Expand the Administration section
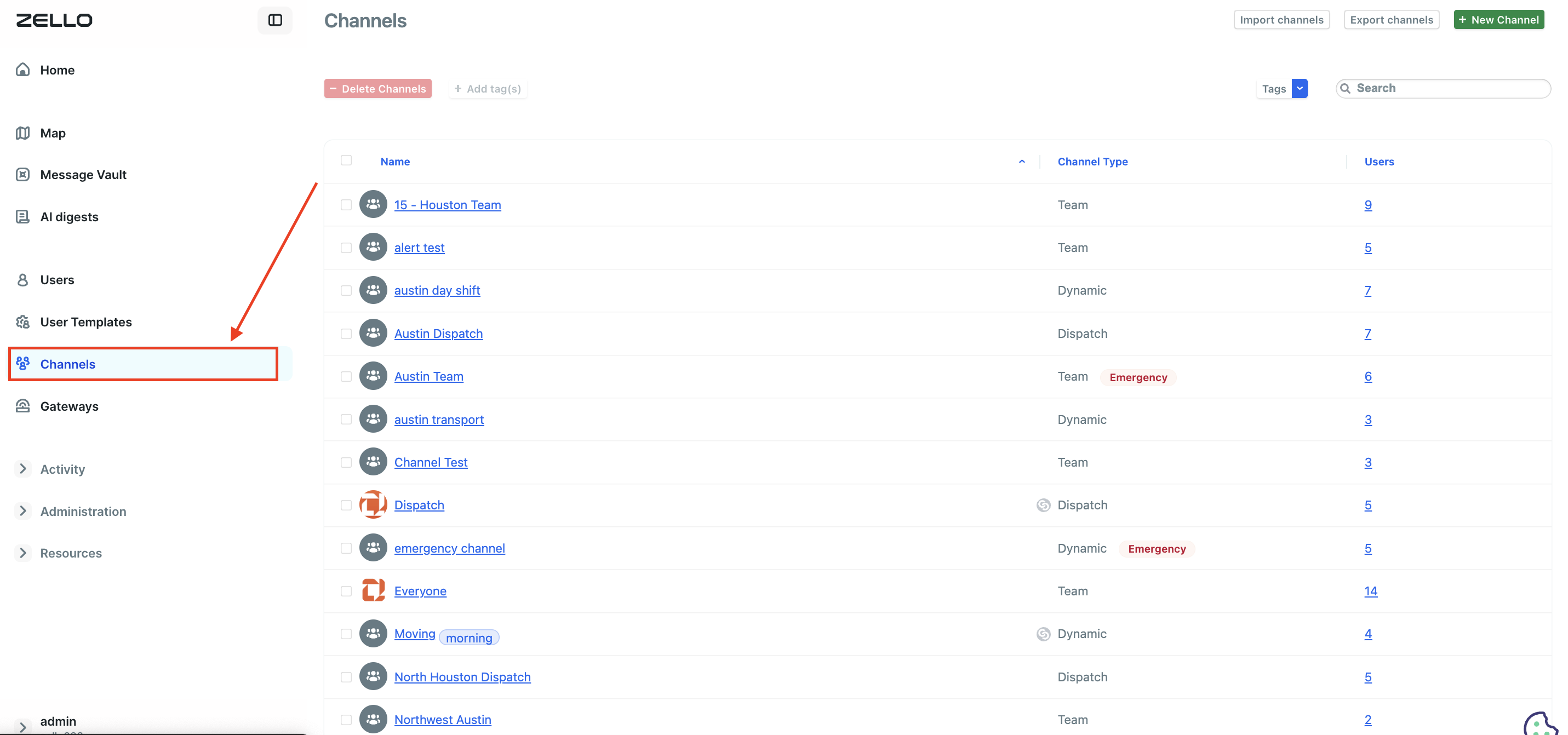 [22, 511]
